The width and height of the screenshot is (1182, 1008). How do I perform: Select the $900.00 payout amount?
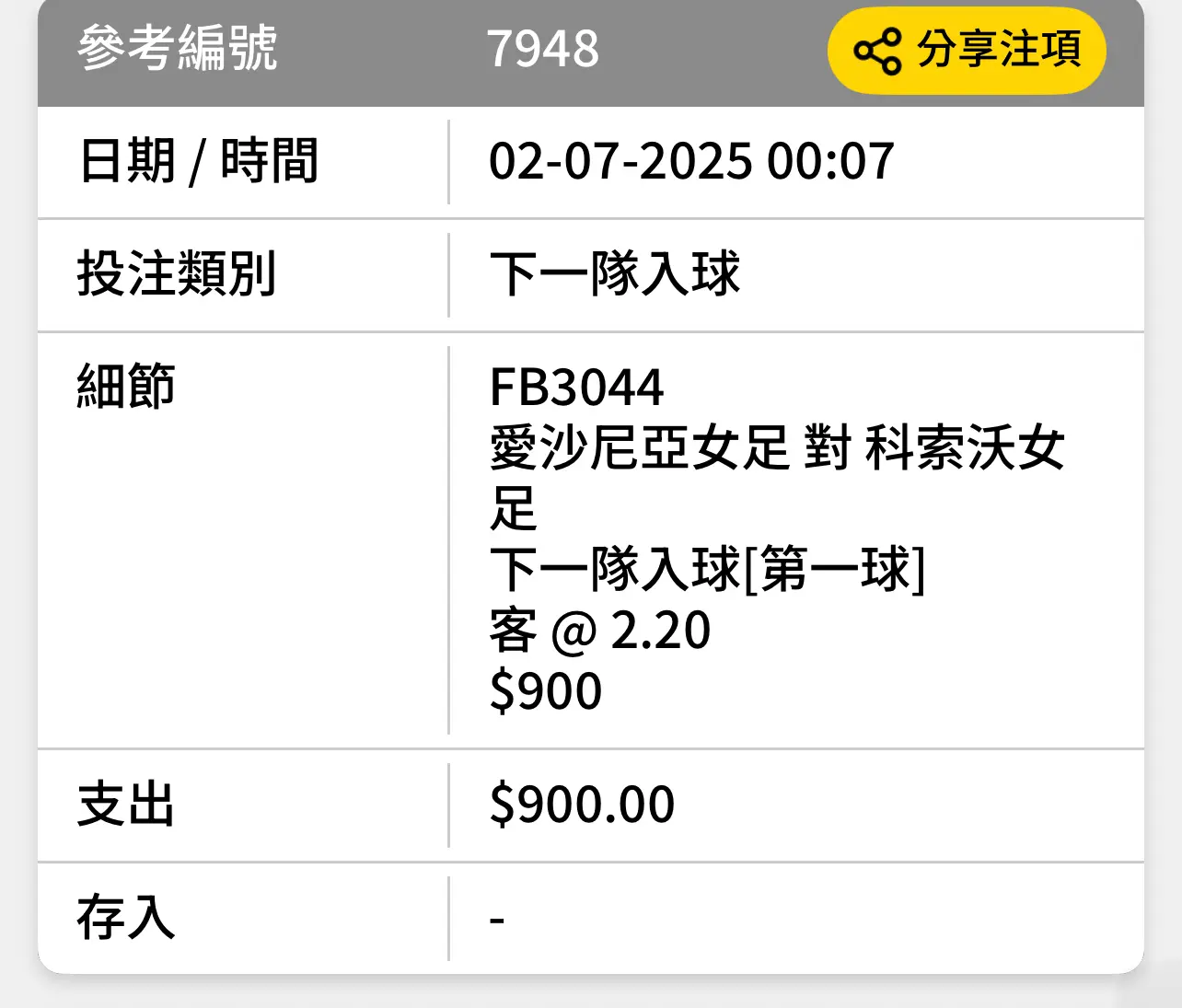[582, 805]
